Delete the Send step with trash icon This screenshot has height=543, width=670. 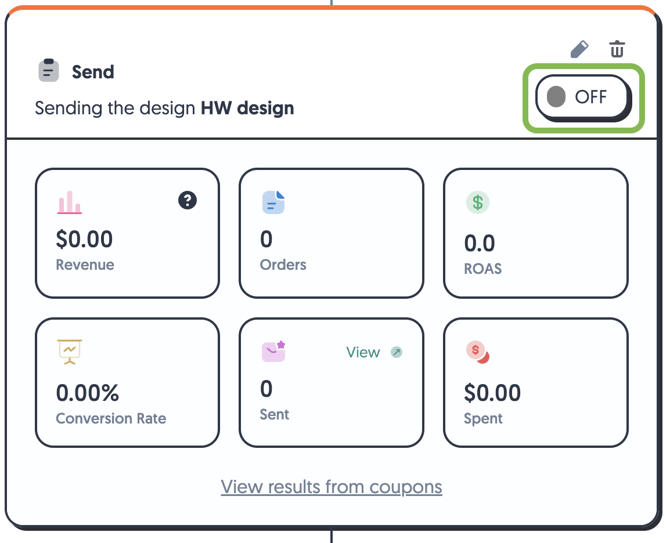[x=617, y=49]
